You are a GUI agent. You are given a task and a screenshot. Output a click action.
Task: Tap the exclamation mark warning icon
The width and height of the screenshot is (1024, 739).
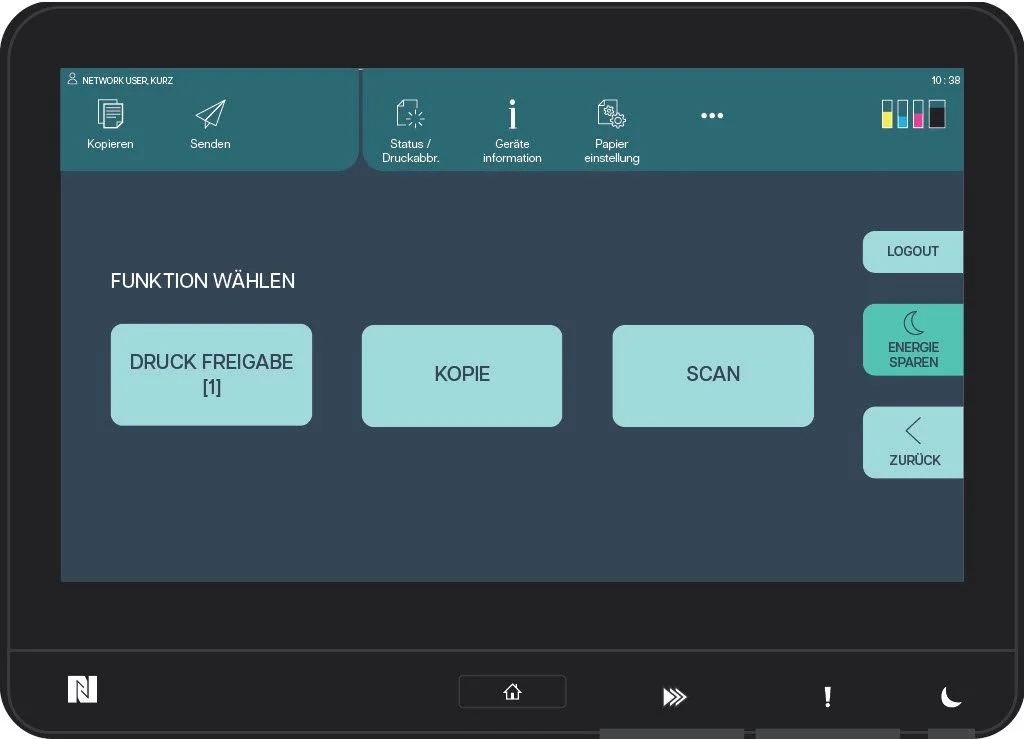827,697
